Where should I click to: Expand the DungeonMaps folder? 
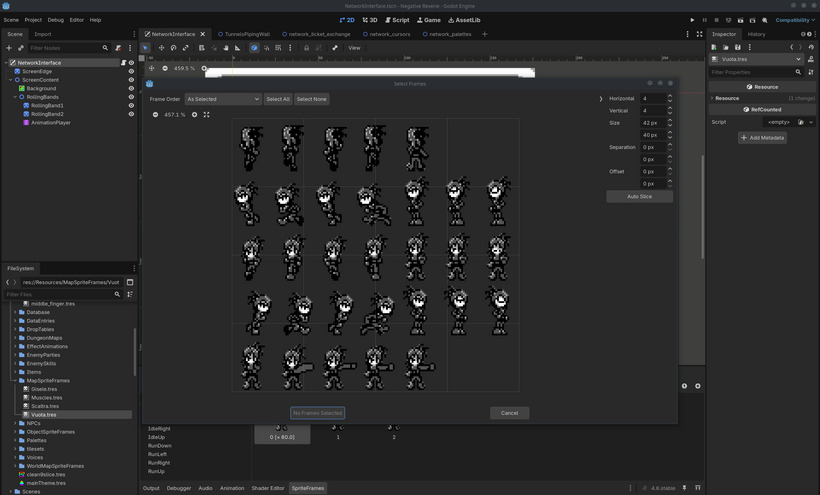(15, 338)
